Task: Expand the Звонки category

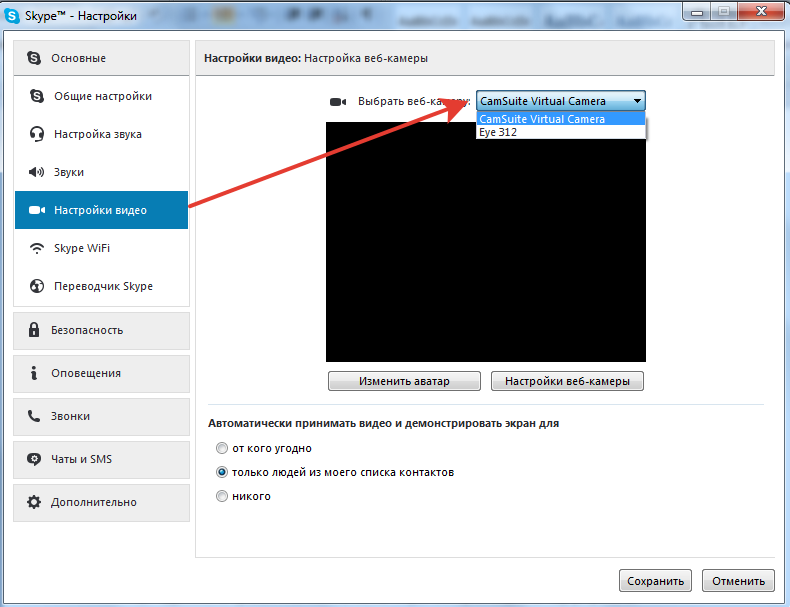Action: (x=101, y=417)
